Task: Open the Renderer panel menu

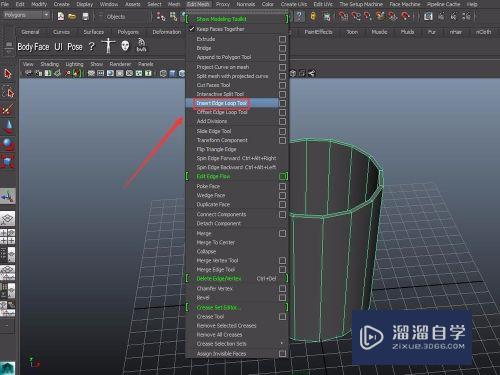Action: 120,64
